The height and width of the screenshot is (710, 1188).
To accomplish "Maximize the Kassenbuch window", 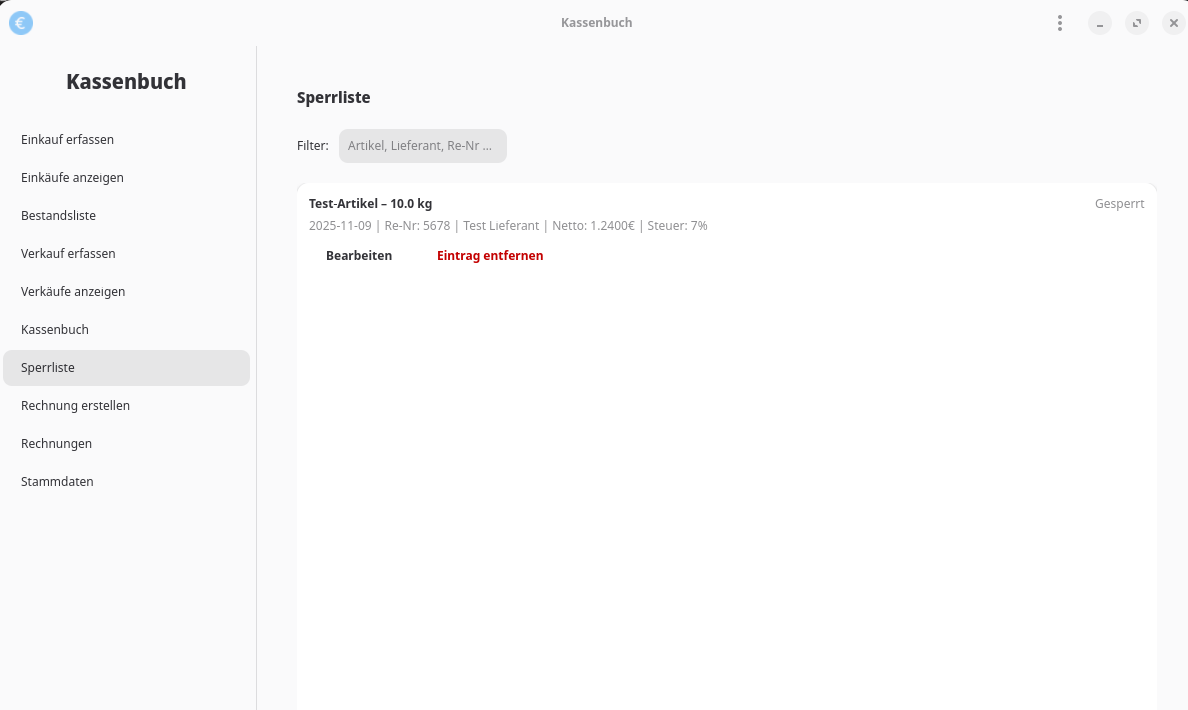I will pyautogui.click(x=1137, y=23).
